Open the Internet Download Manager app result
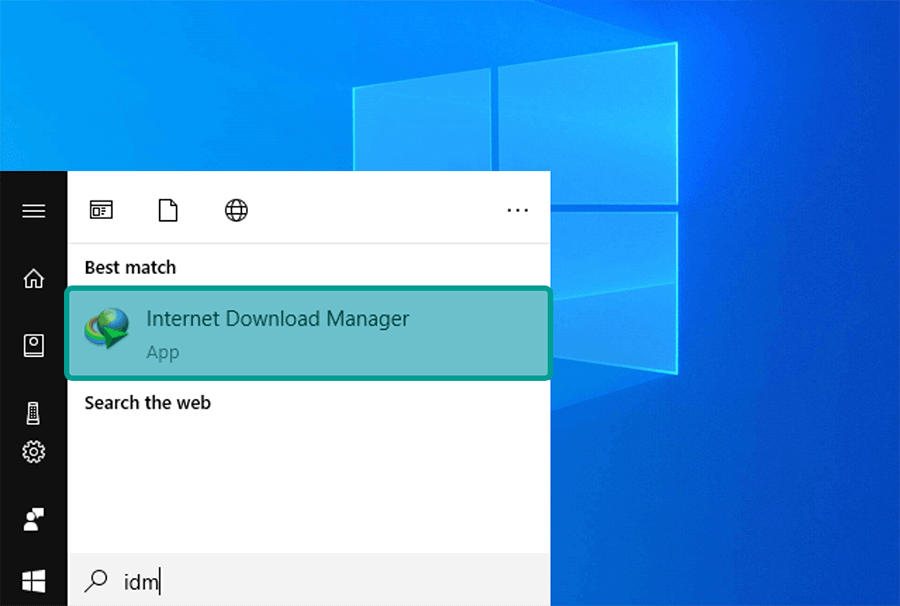The width and height of the screenshot is (900, 606). pos(309,333)
